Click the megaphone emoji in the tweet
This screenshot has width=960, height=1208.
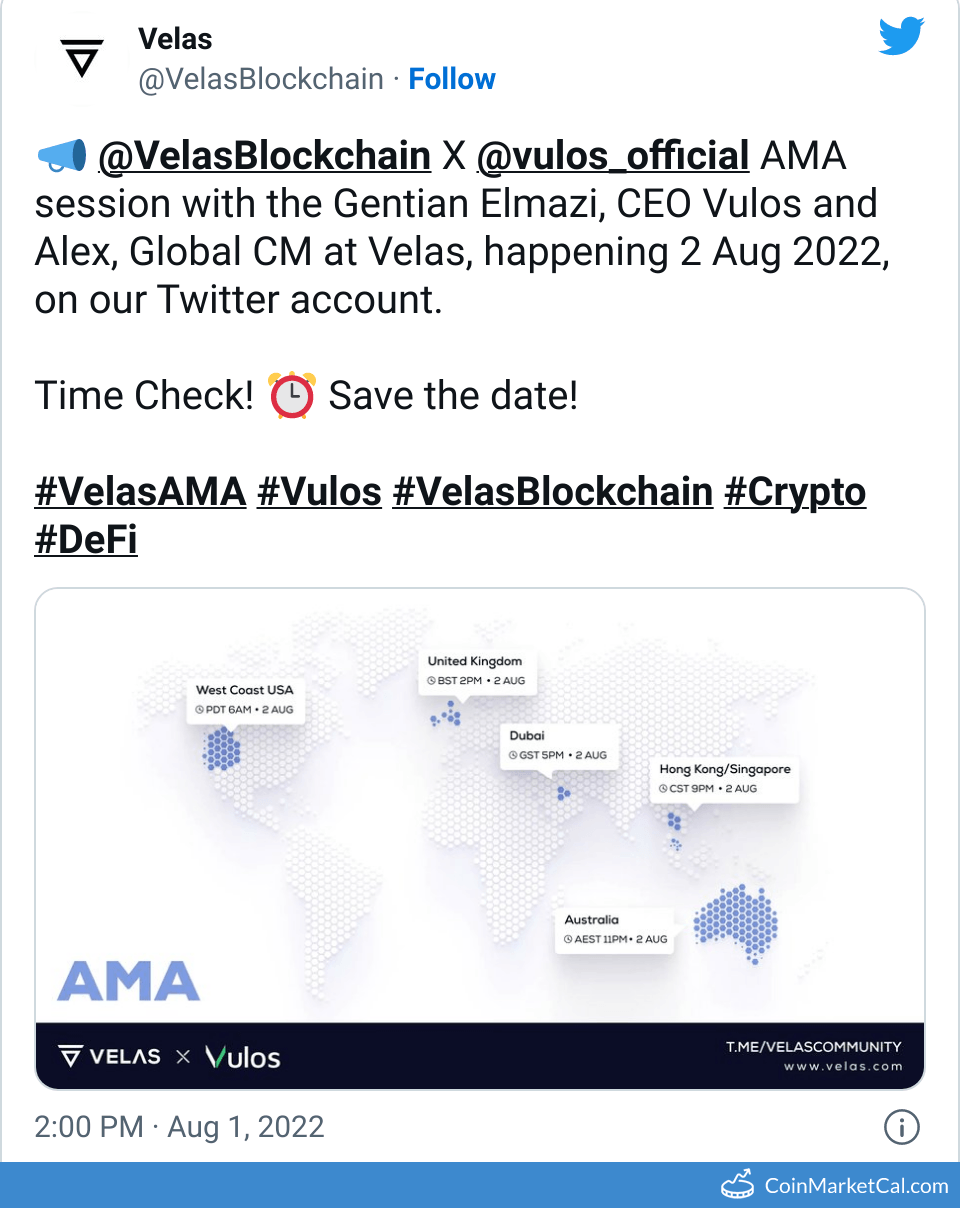coord(59,154)
